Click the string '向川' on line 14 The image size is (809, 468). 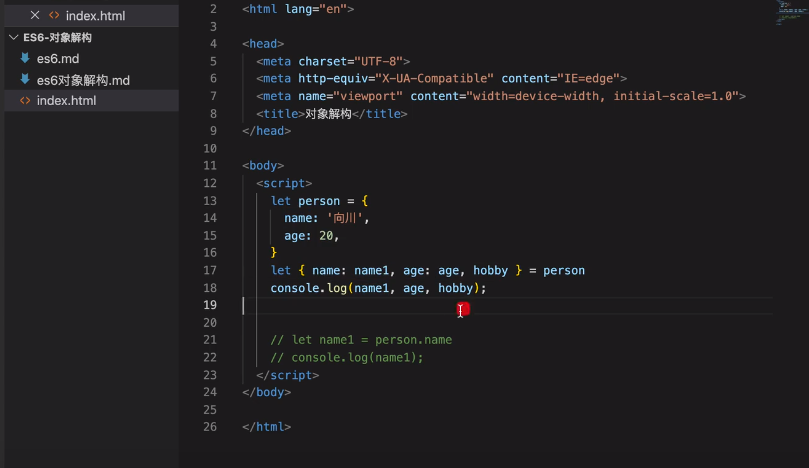coord(345,218)
